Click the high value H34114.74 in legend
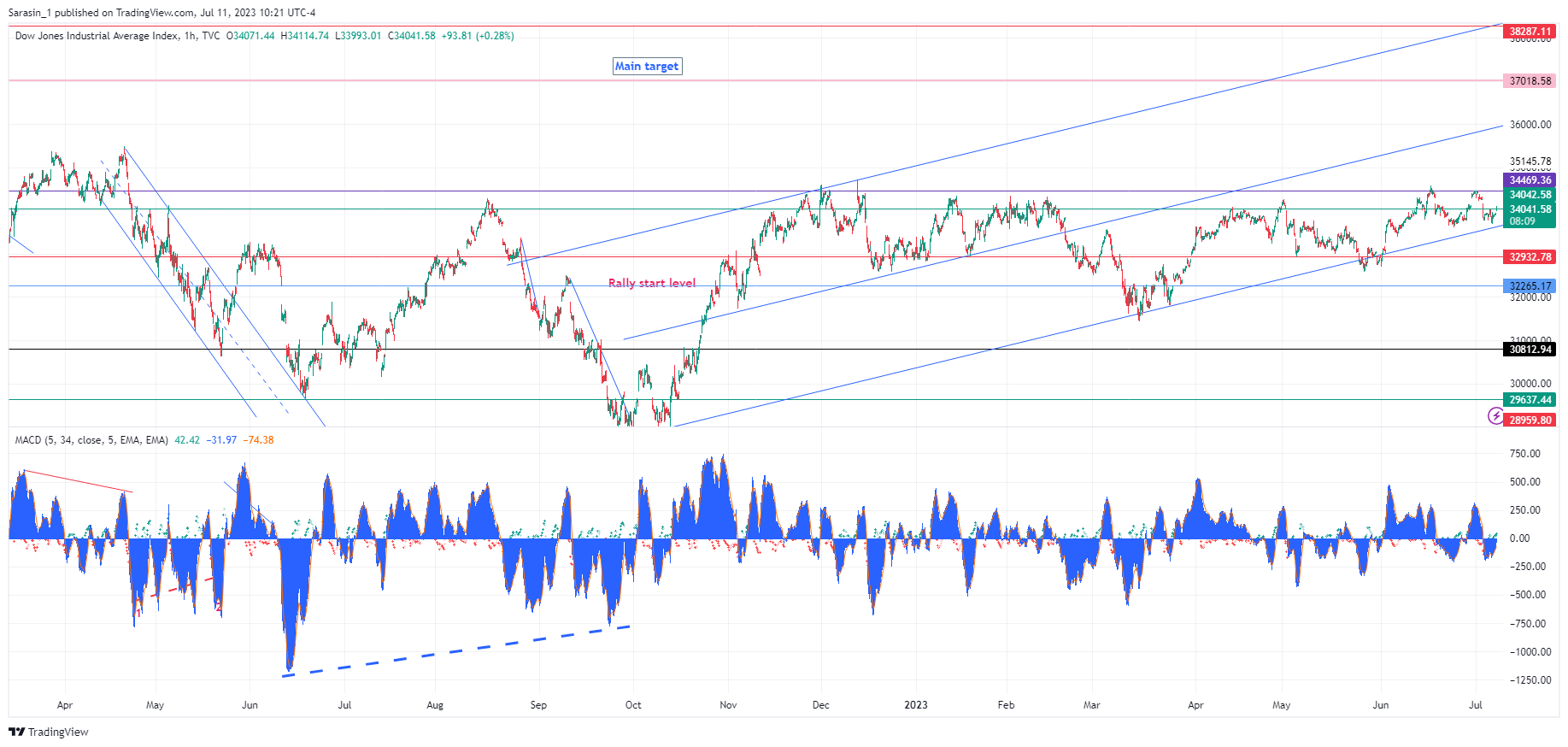 coord(304,36)
